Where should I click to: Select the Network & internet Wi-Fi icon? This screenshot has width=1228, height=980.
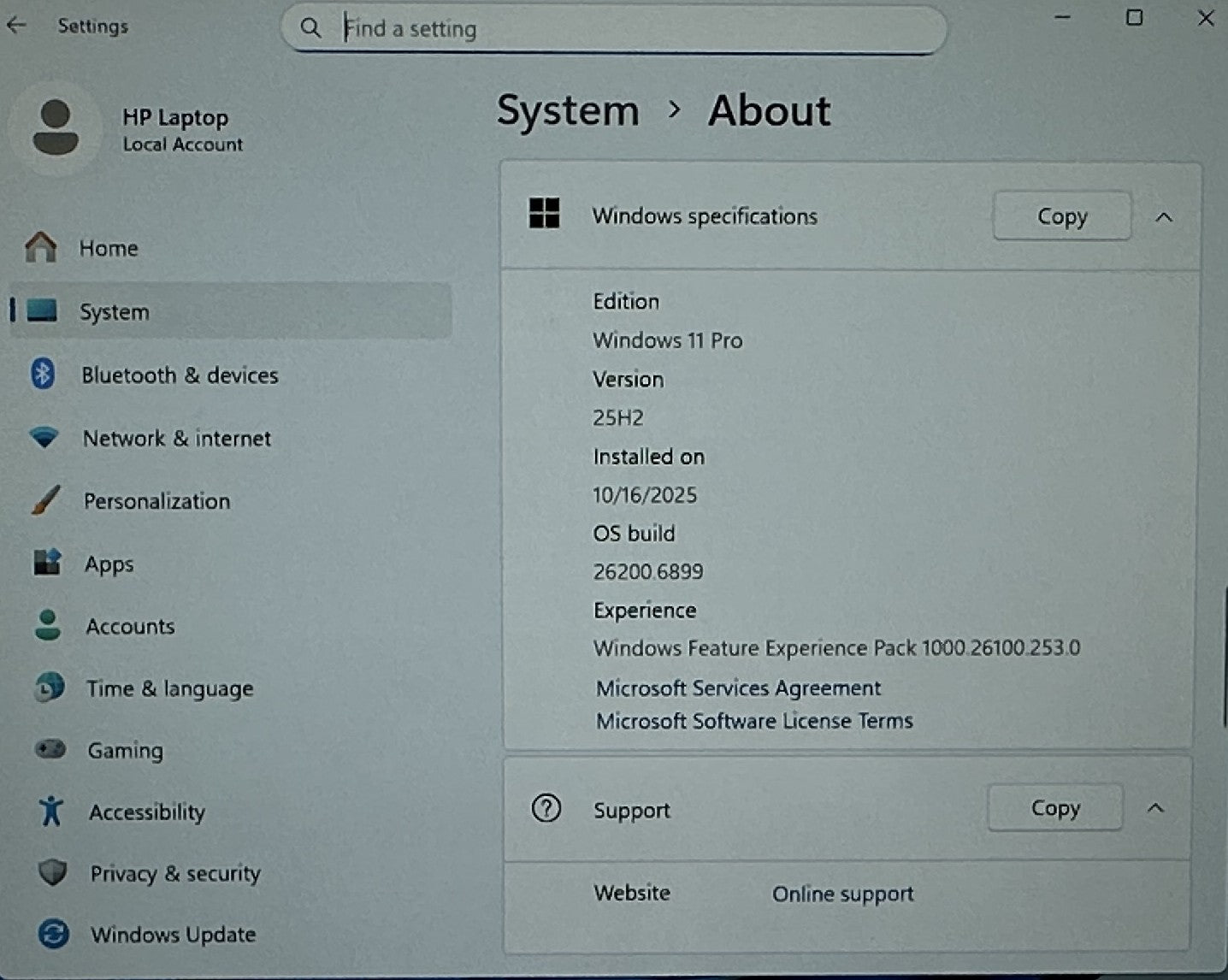click(x=44, y=438)
